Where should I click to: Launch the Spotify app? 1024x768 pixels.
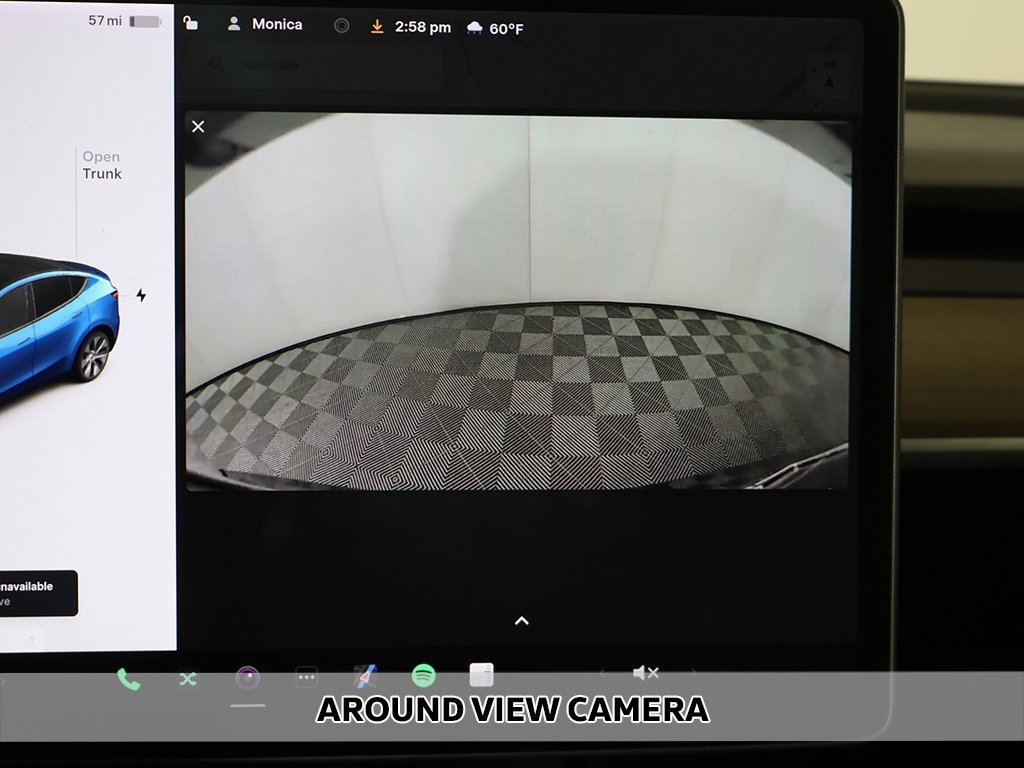point(423,676)
